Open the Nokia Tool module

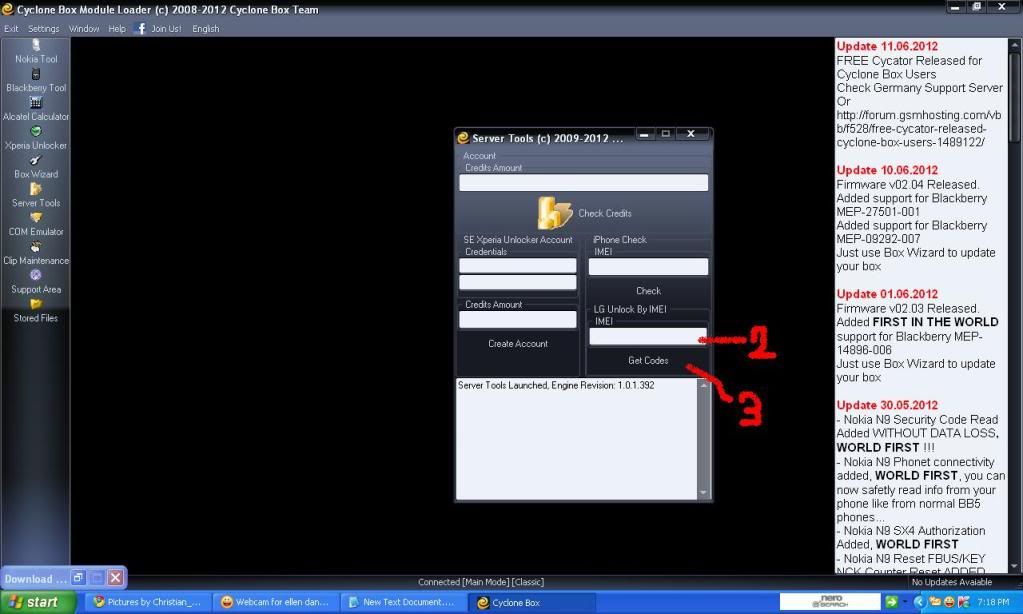36,52
